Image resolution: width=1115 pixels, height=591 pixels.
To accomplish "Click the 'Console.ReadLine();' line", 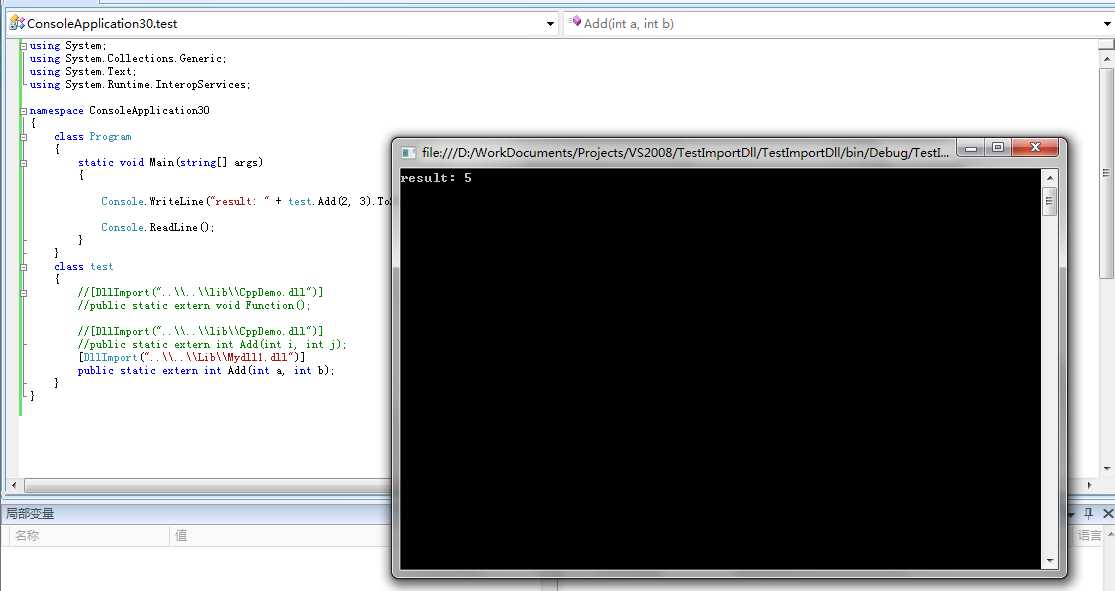I will pyautogui.click(x=158, y=228).
